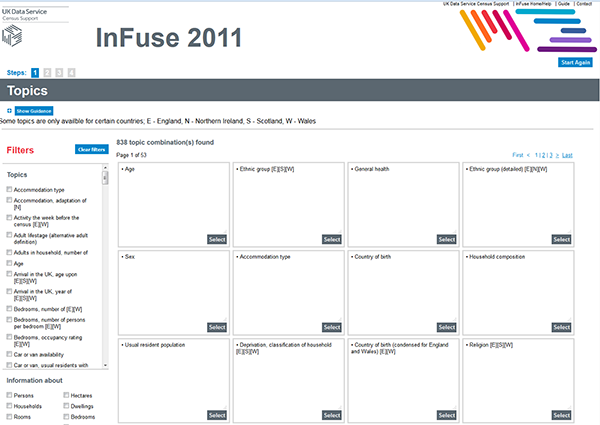Open the InFuse Home/Help link
This screenshot has height=425, width=600.
pyautogui.click(x=533, y=3)
